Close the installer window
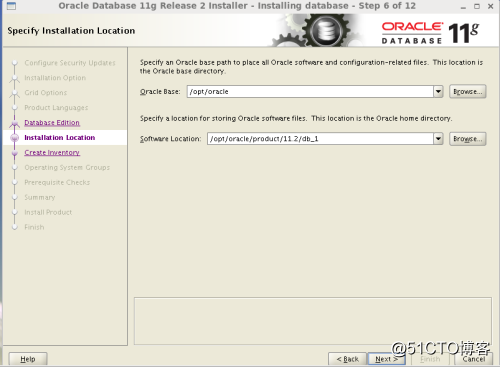Screen dimensions: 500x367 [491, 6]
